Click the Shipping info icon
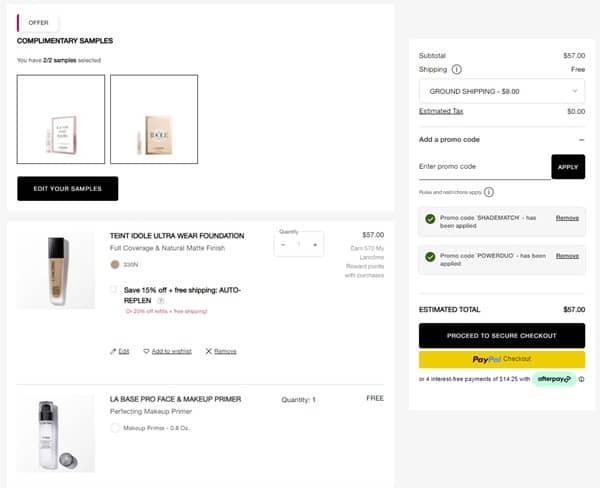The image size is (600, 488). (457, 69)
